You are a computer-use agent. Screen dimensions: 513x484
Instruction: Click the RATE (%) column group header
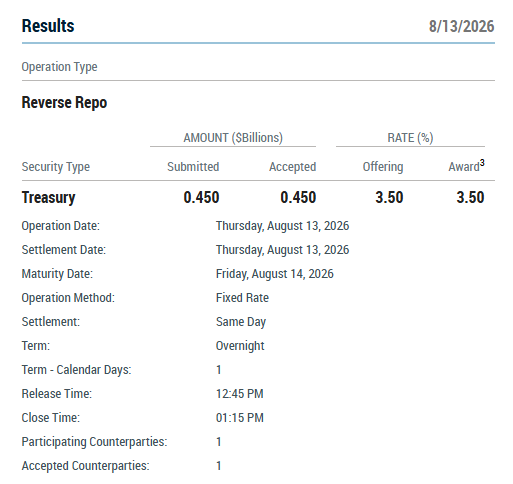[x=410, y=138]
